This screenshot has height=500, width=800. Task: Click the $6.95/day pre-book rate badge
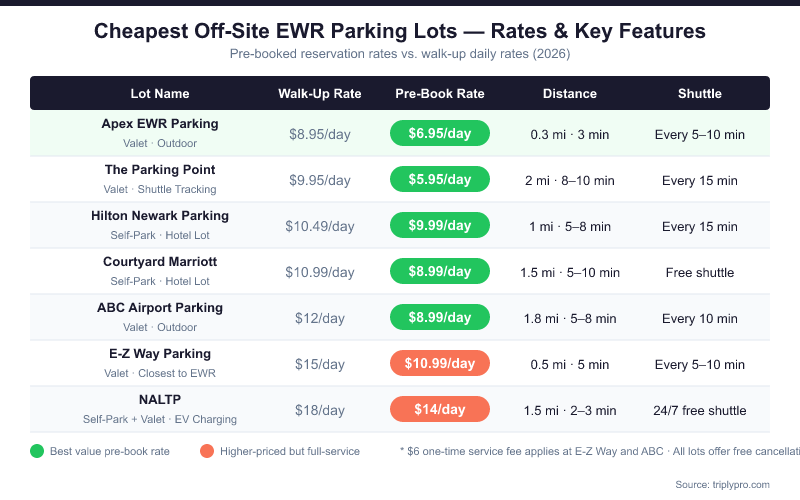[440, 134]
